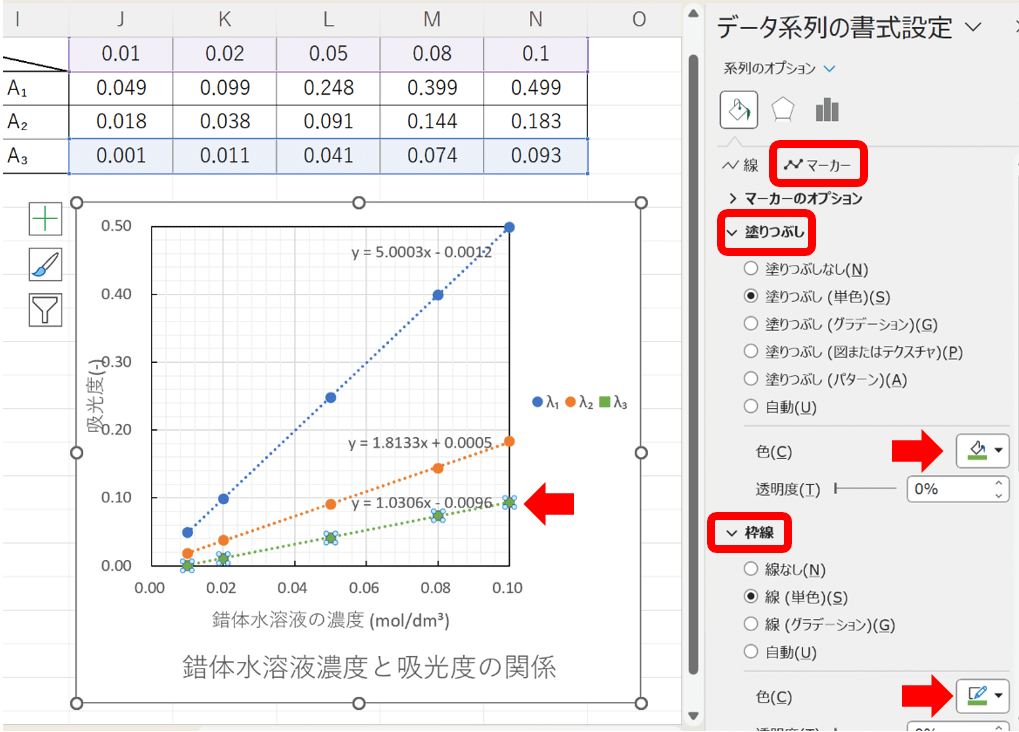Select 塗りつぶし (図またはテクスチャ)(P) option
Image resolution: width=1019 pixels, height=732 pixels.
(751, 352)
